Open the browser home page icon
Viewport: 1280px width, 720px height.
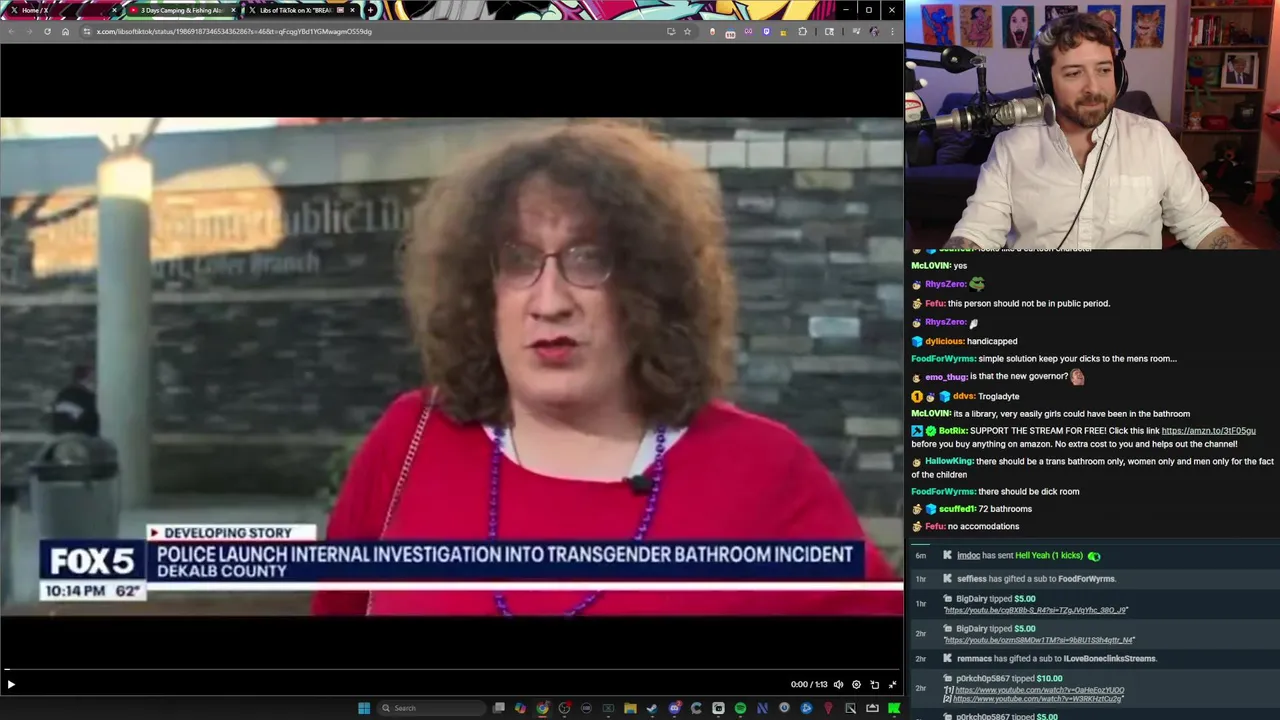65,31
